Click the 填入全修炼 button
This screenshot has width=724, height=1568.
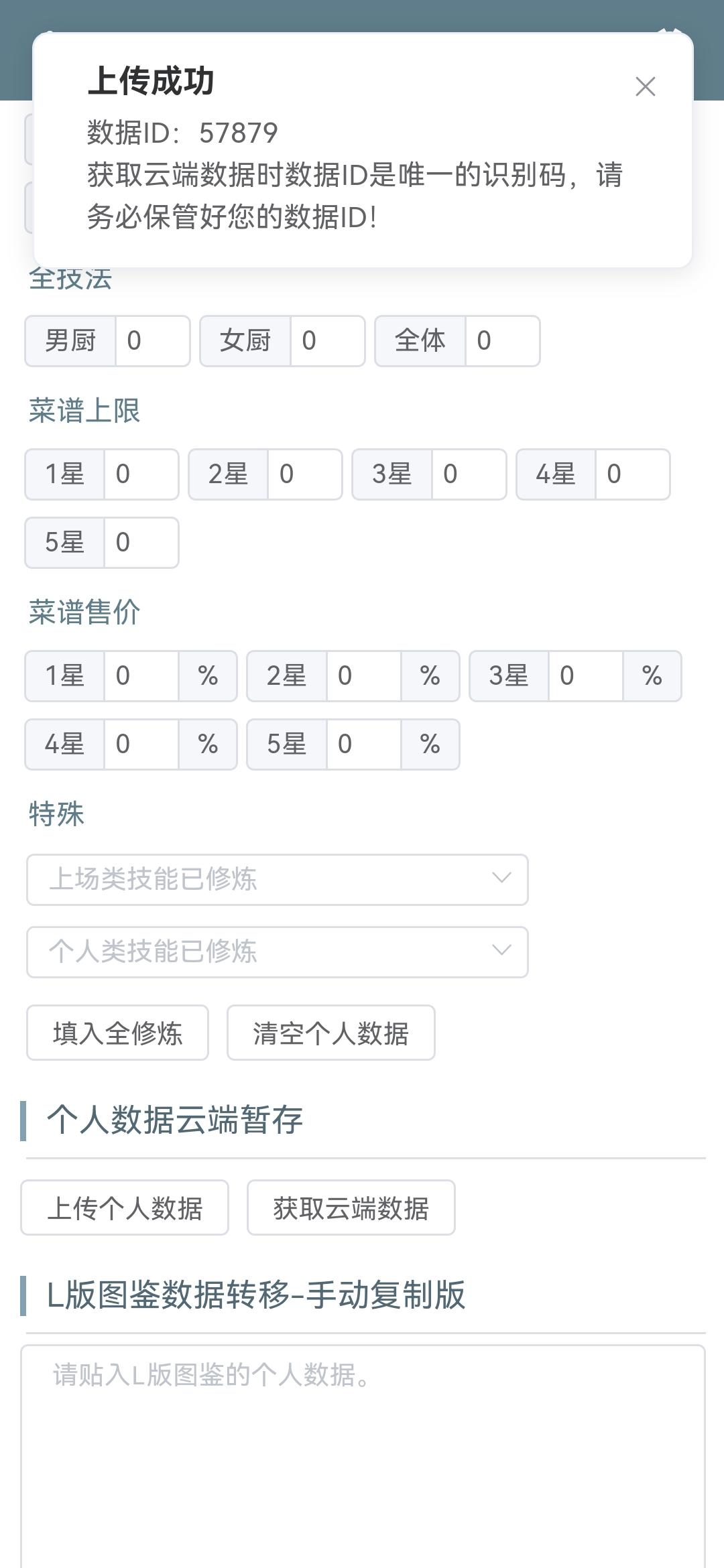click(117, 1033)
